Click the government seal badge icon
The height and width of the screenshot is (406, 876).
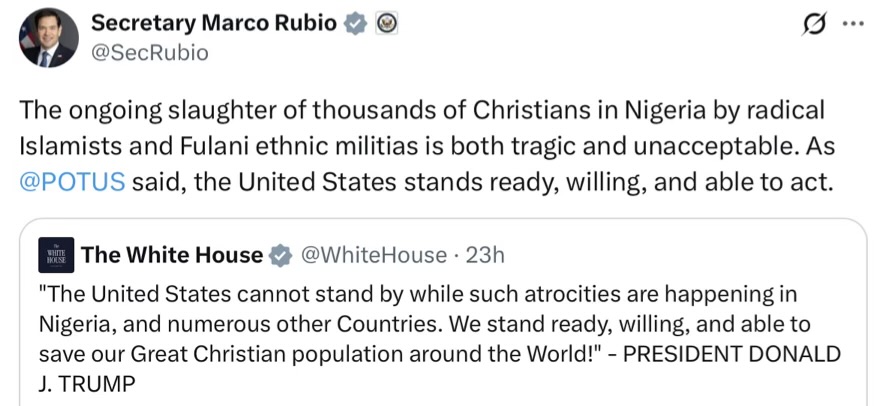(385, 24)
